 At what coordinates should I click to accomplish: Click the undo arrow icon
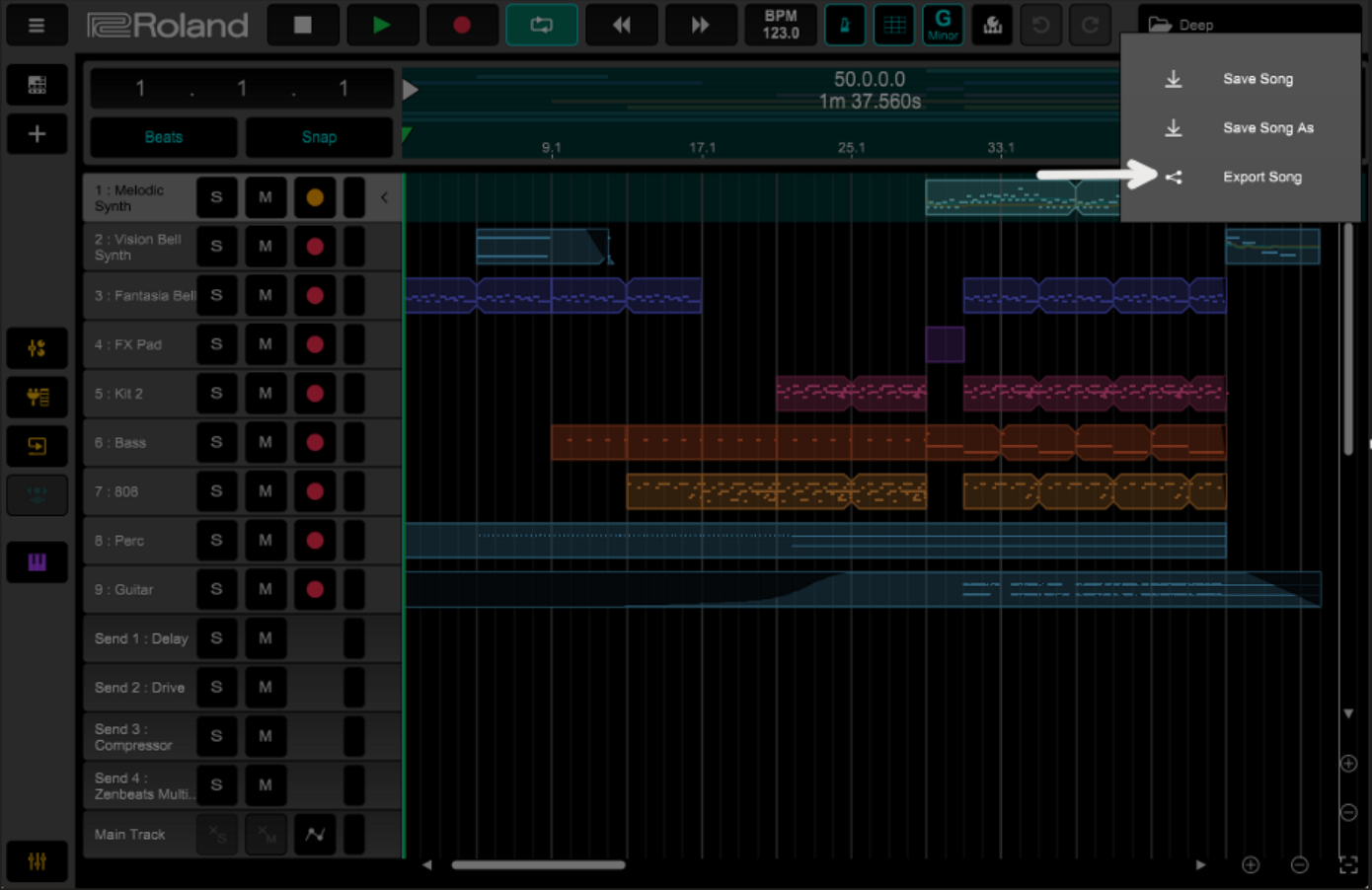coord(1041,25)
